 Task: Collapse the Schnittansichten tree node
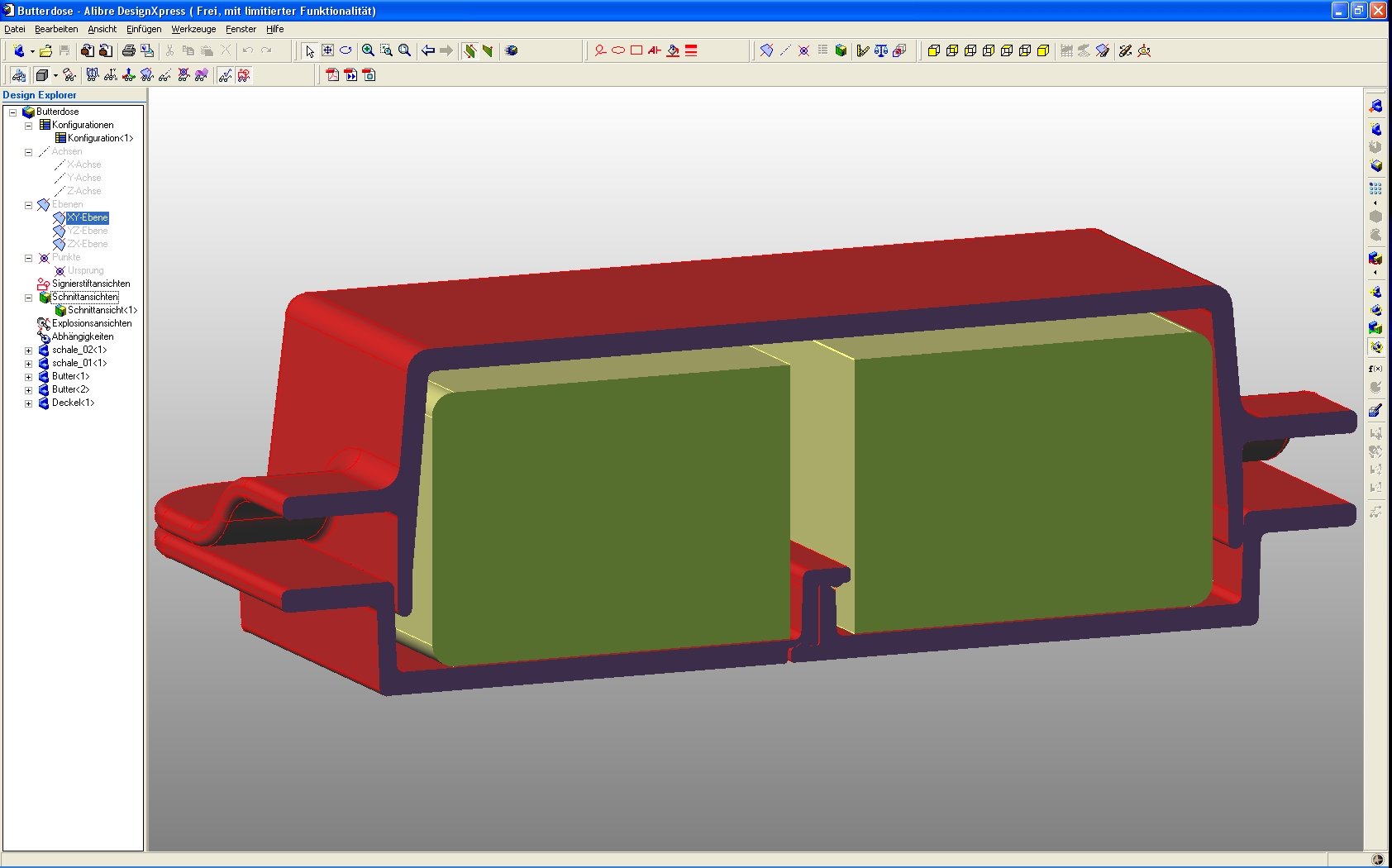tap(28, 298)
